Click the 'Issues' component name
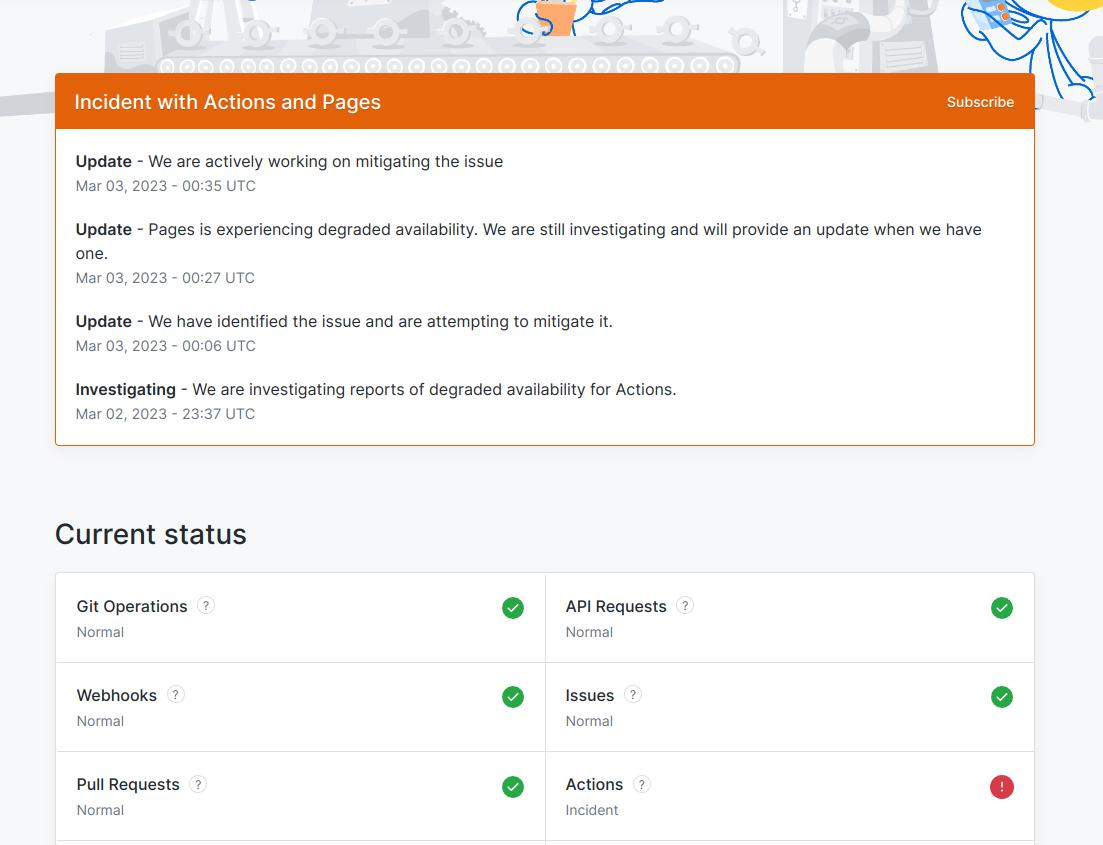This screenshot has width=1103, height=845. 589,695
